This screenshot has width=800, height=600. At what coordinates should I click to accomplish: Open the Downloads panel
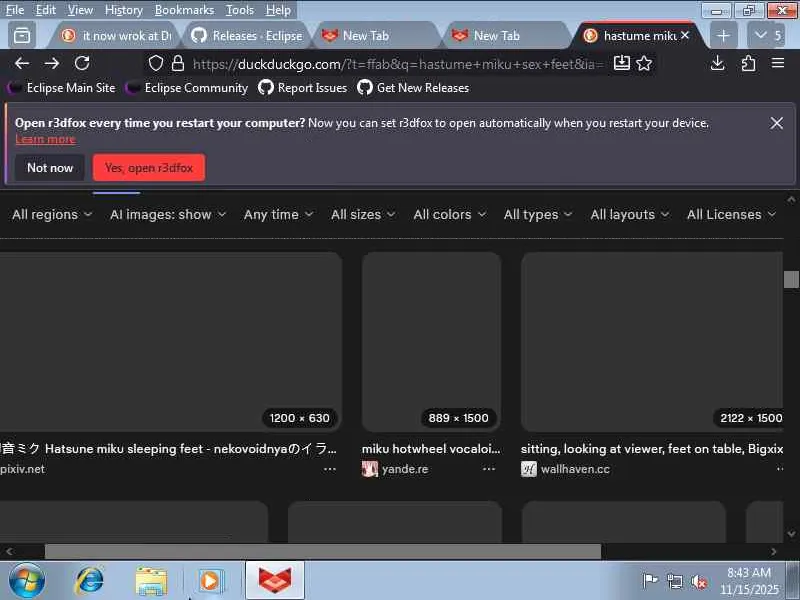click(717, 63)
